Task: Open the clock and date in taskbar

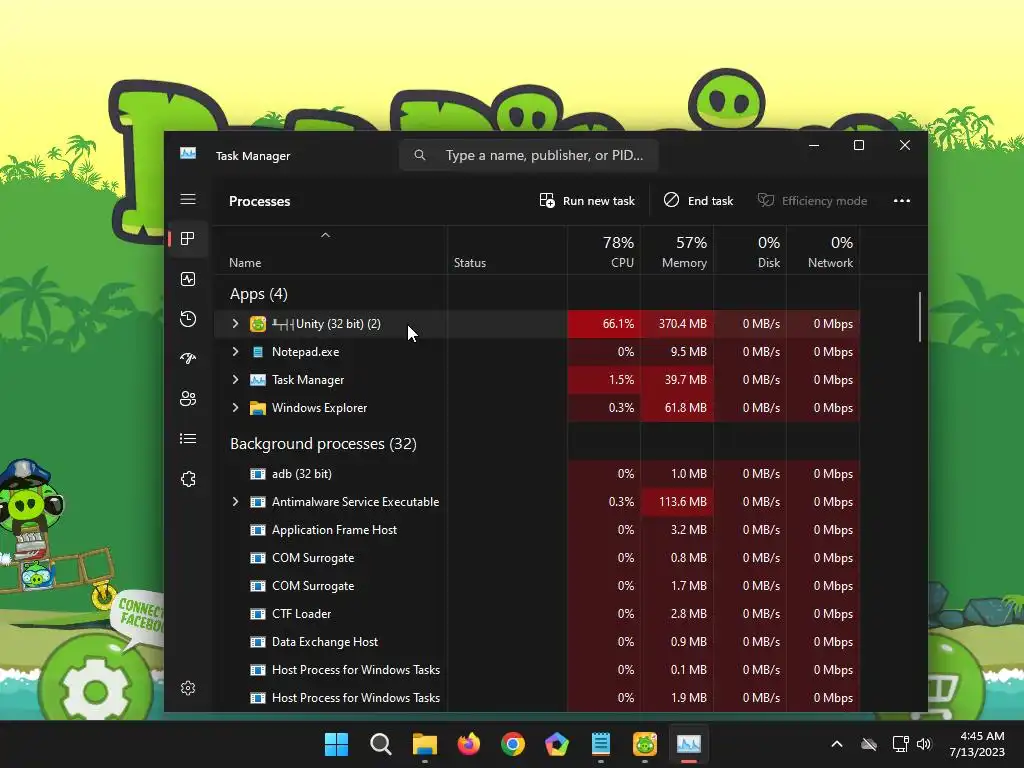Action: point(976,744)
